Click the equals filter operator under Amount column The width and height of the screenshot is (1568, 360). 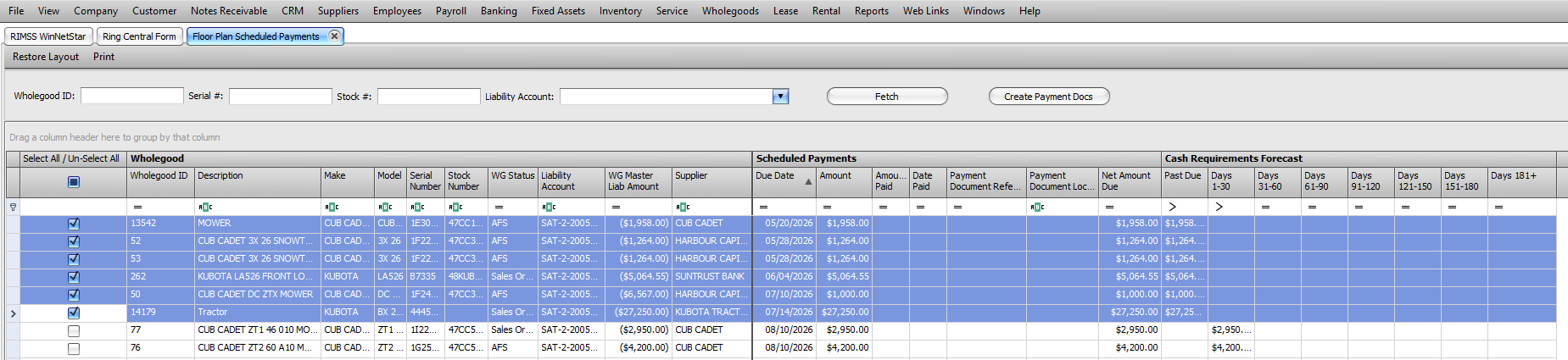(827, 207)
